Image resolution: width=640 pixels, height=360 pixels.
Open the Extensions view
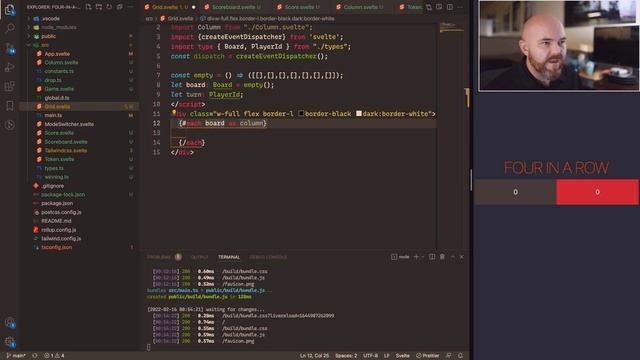[x=10, y=87]
